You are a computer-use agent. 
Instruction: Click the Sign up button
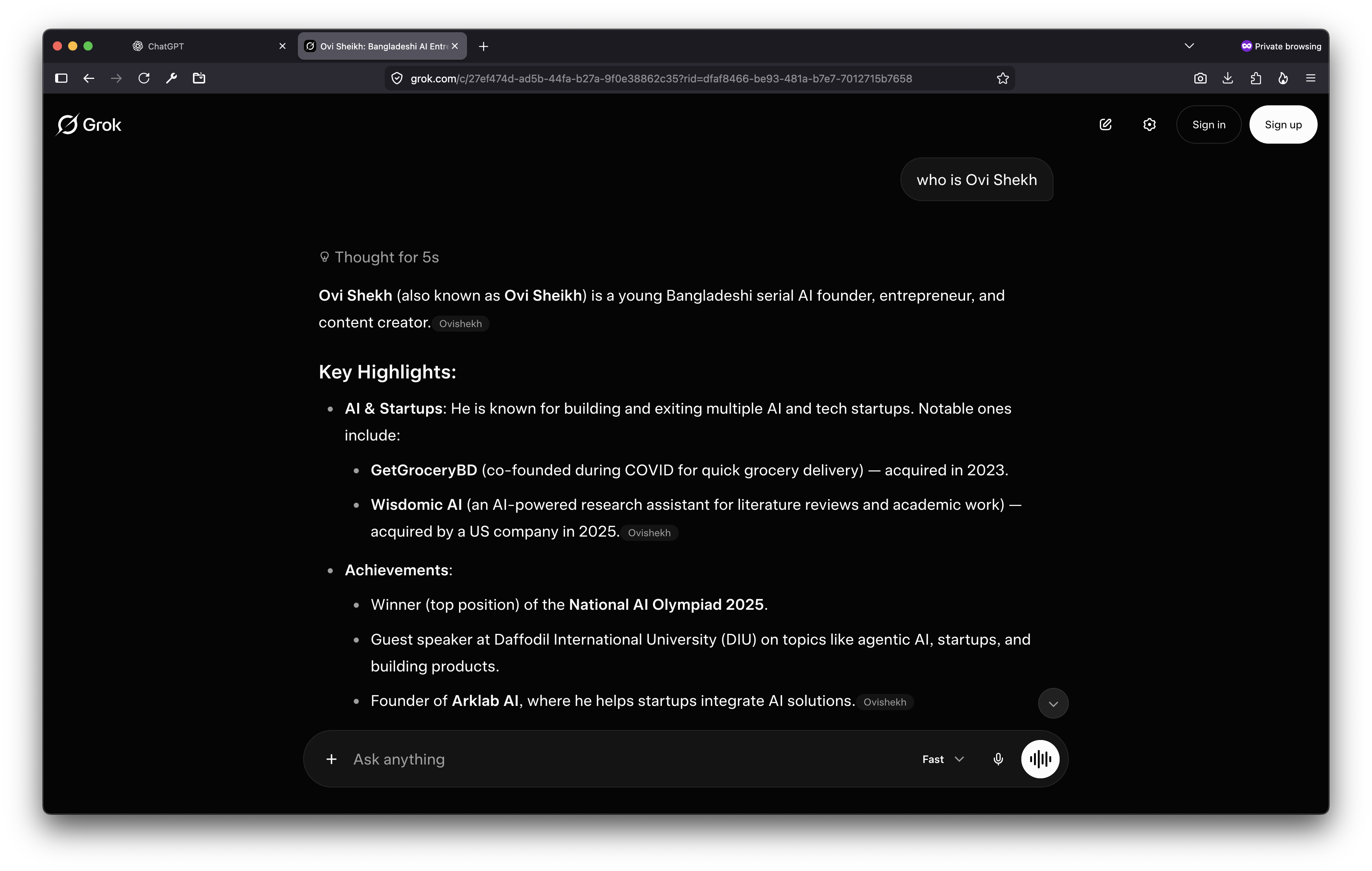(1283, 124)
